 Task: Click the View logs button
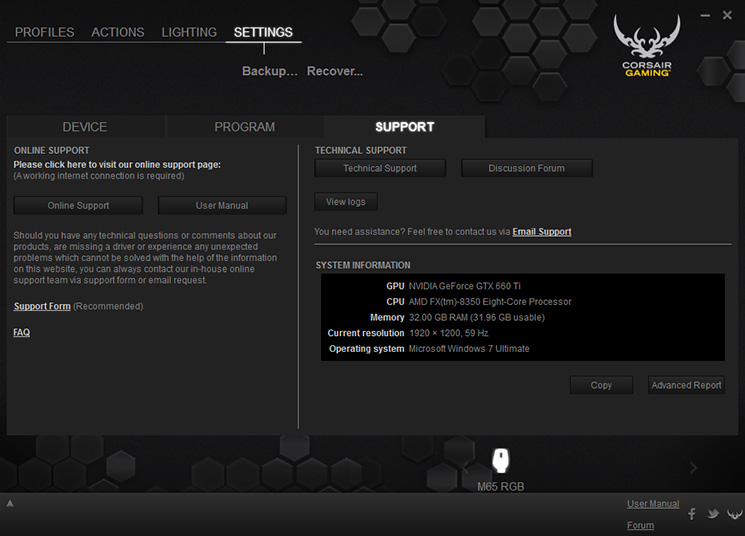coord(345,201)
